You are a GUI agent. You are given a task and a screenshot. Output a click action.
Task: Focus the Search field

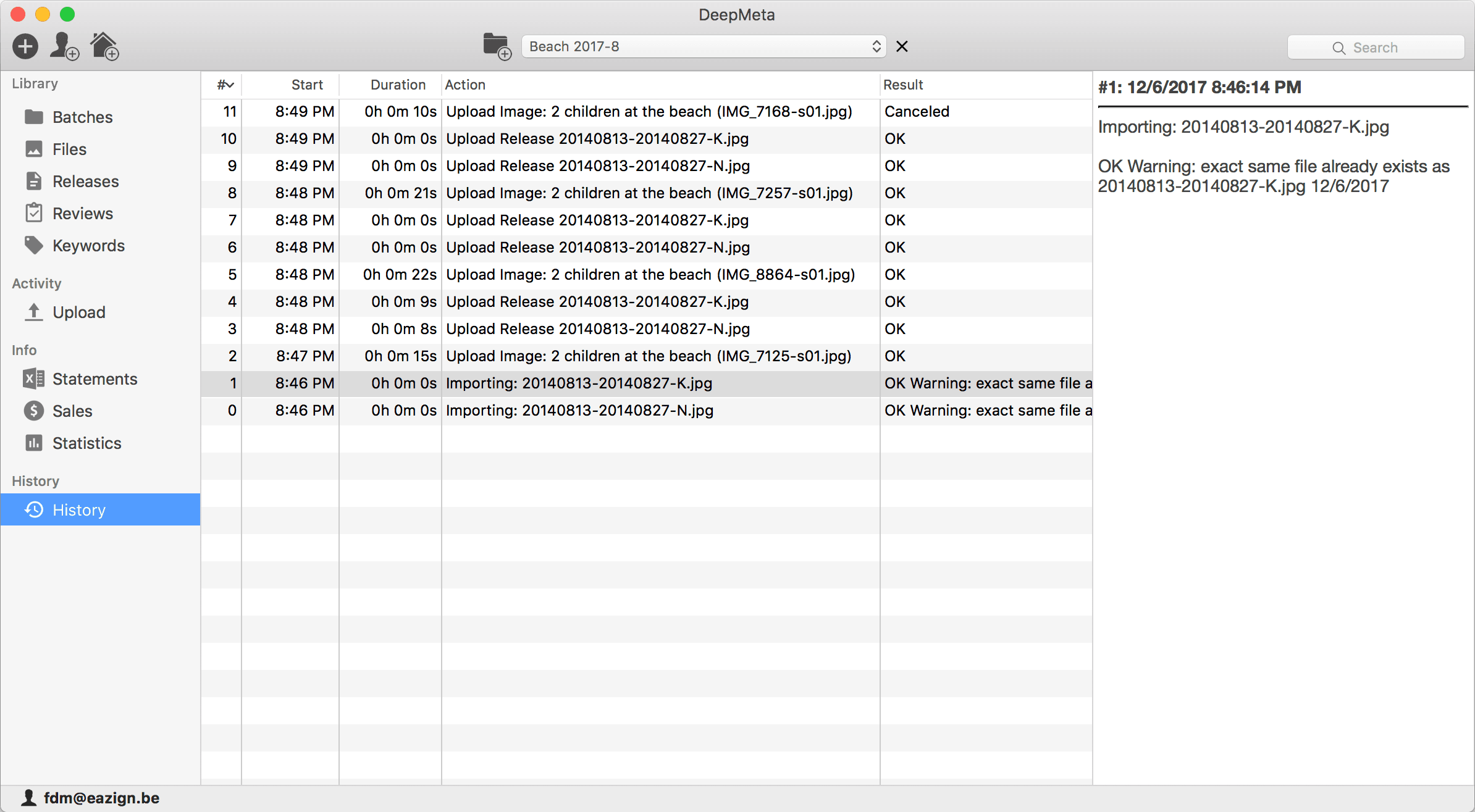tap(1376, 48)
